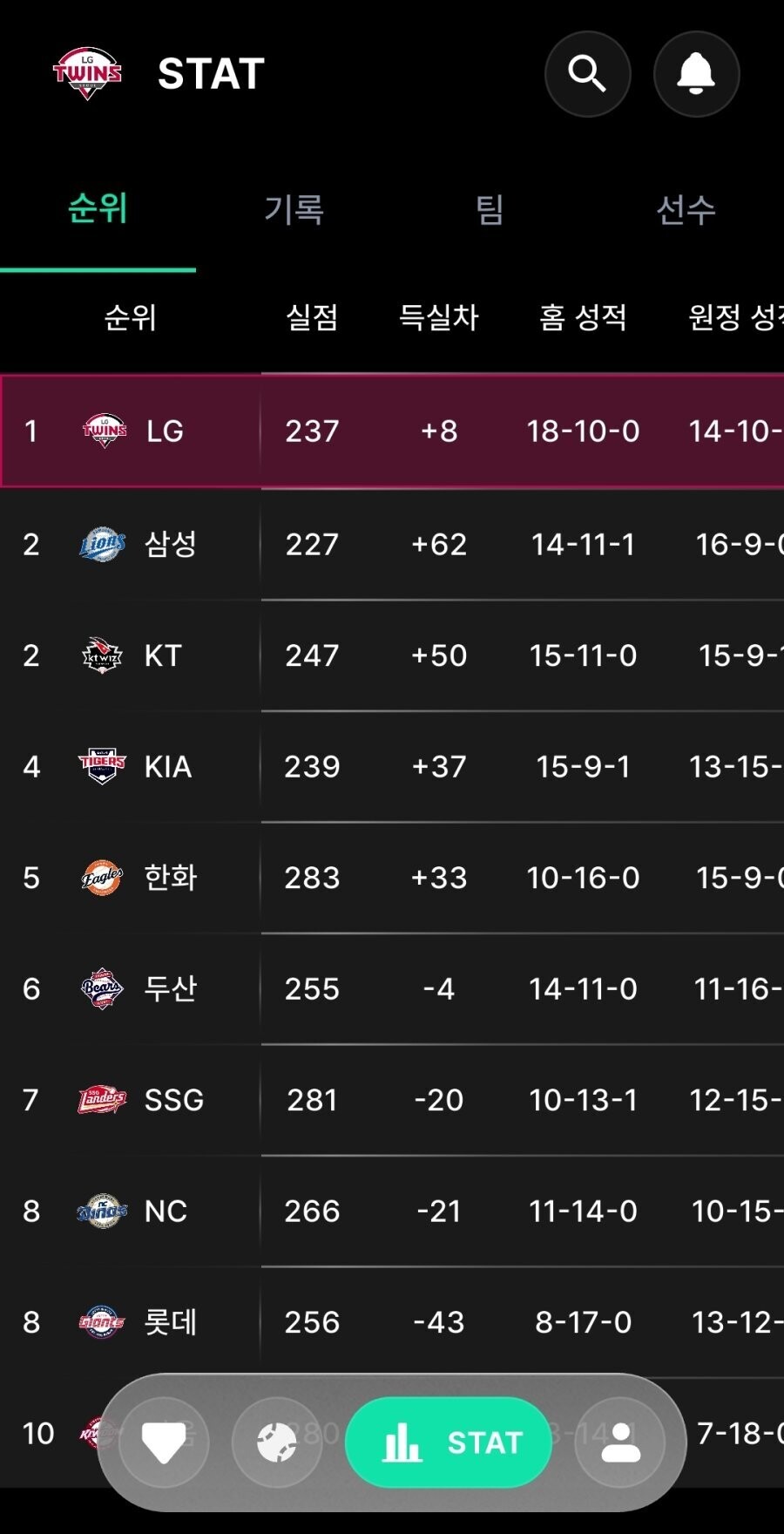The width and height of the screenshot is (784, 1534).
Task: Open the heart favorites icon in bottom bar
Action: (x=164, y=1442)
